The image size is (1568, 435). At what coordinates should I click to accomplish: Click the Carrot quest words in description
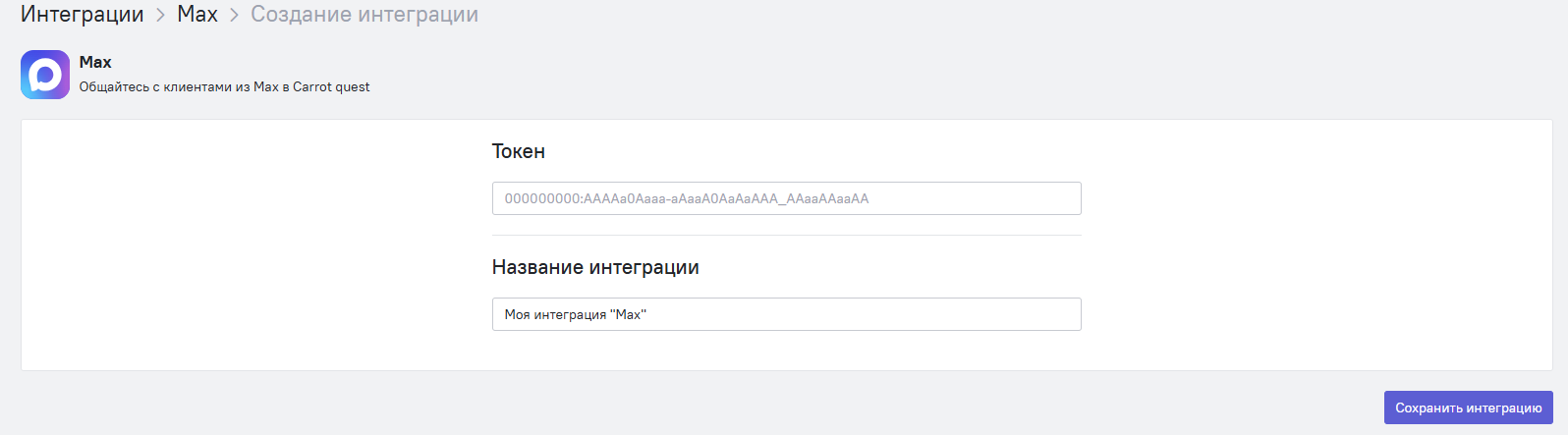(x=331, y=86)
